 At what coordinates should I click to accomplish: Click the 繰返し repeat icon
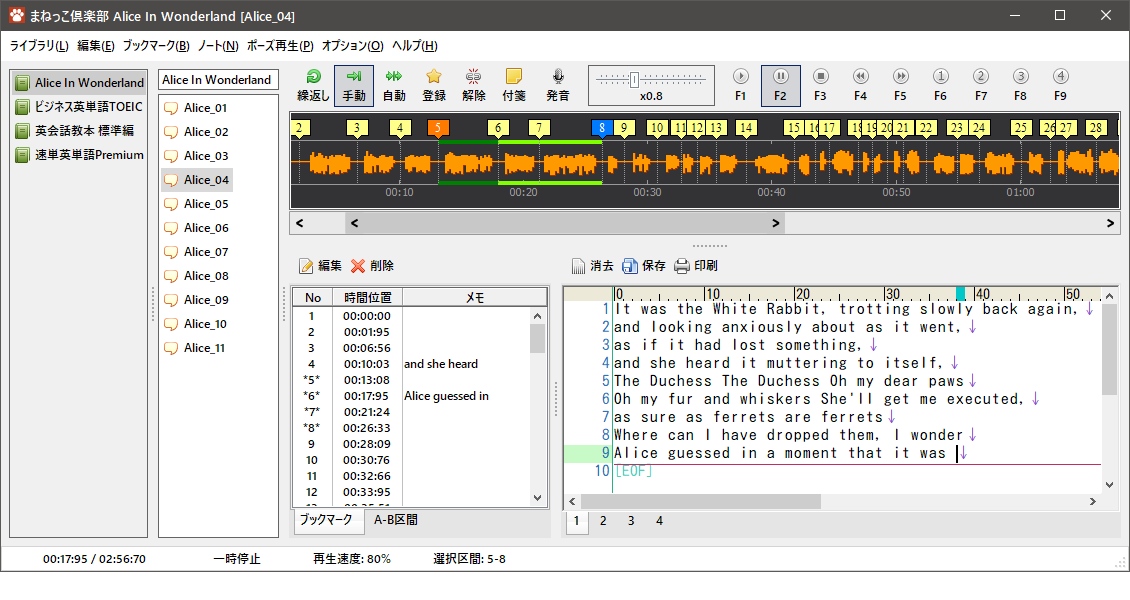pyautogui.click(x=313, y=77)
